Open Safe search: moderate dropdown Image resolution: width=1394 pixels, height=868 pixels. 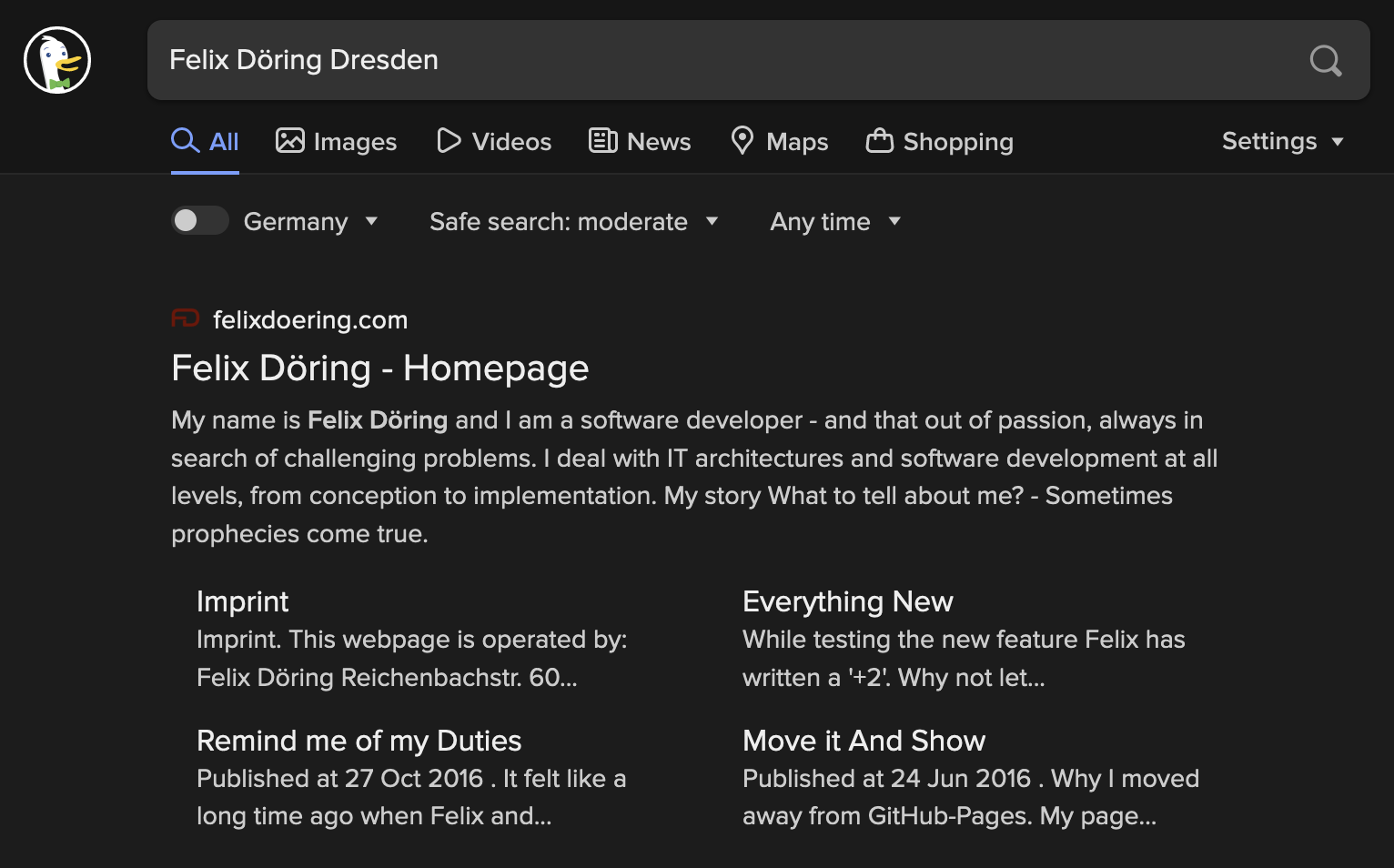coord(574,221)
